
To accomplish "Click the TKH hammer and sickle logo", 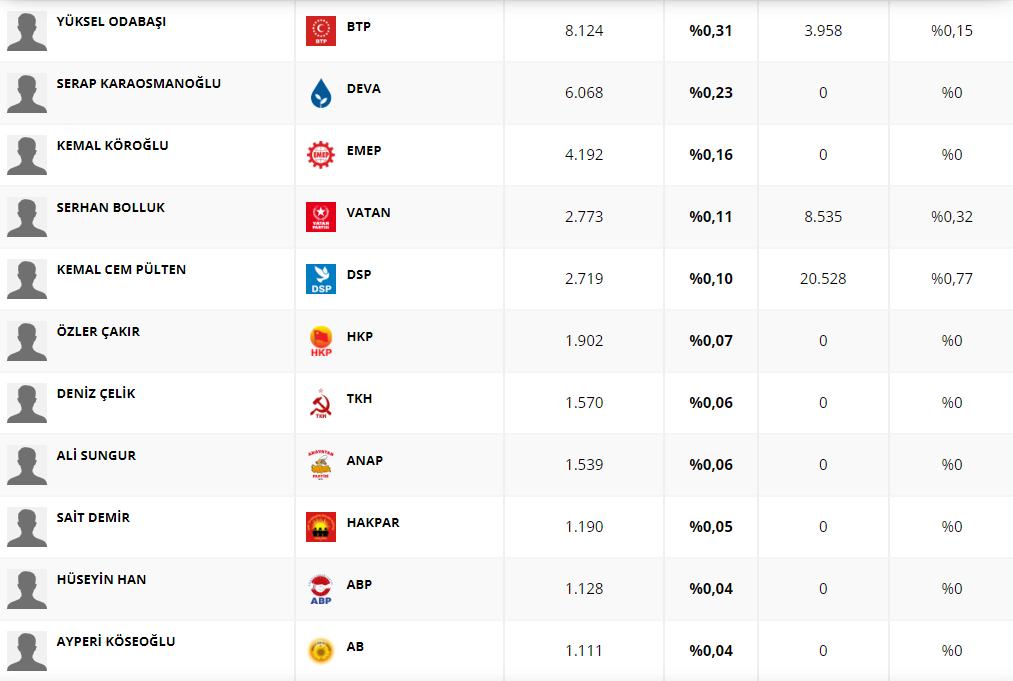I will pyautogui.click(x=320, y=403).
